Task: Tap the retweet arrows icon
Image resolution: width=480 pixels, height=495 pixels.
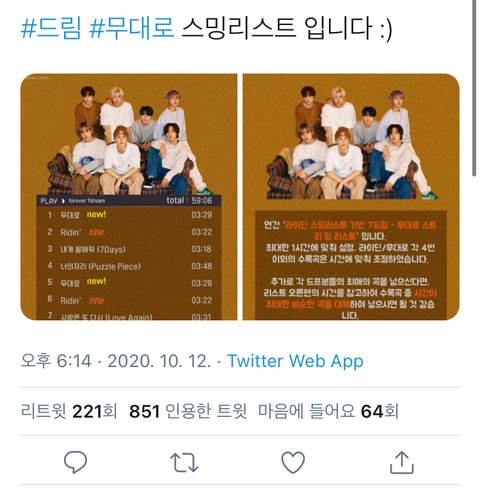Action: 184,462
